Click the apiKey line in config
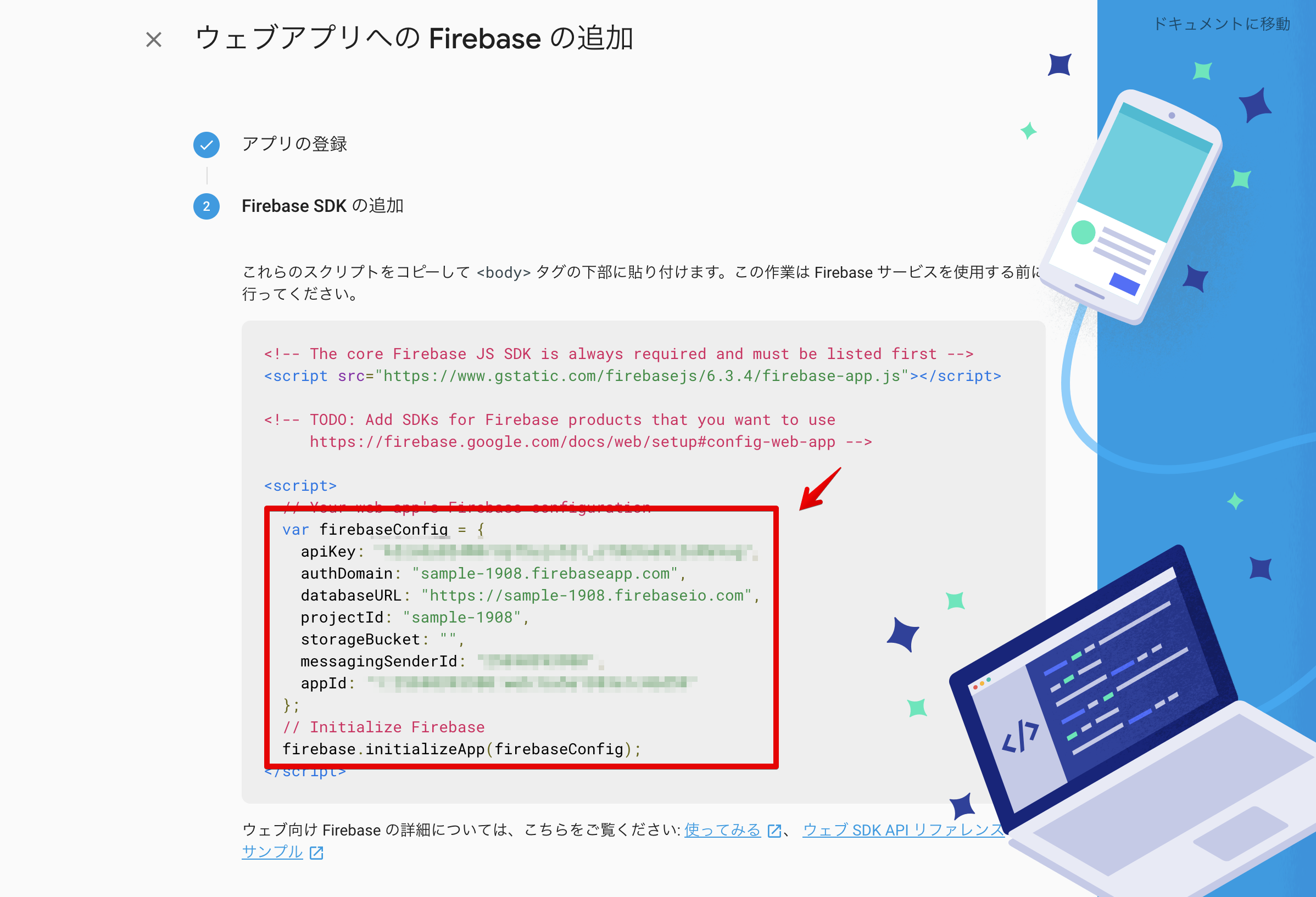Screen dimensions: 1316x897 (x=529, y=552)
